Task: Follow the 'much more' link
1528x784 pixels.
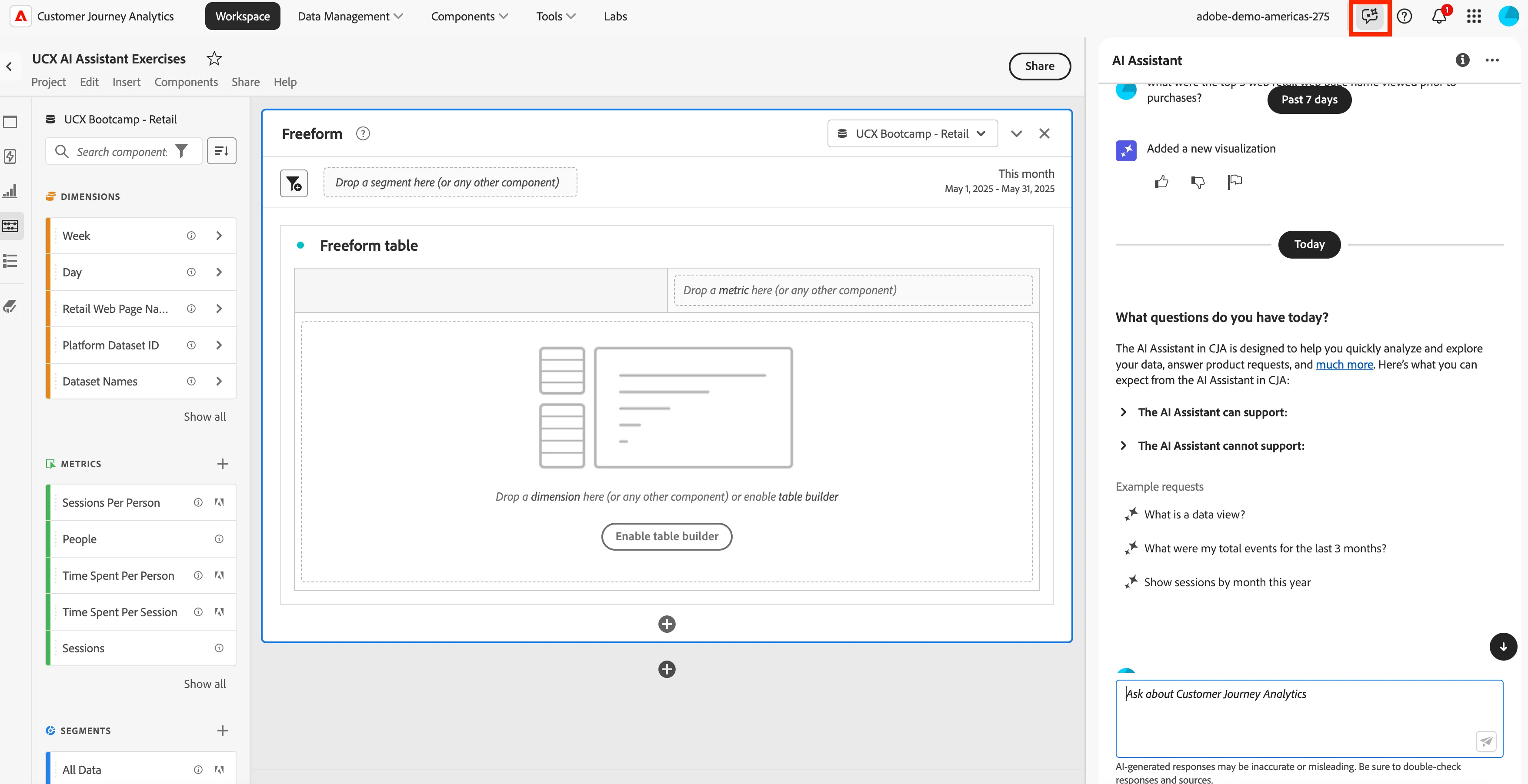Action: tap(1344, 365)
